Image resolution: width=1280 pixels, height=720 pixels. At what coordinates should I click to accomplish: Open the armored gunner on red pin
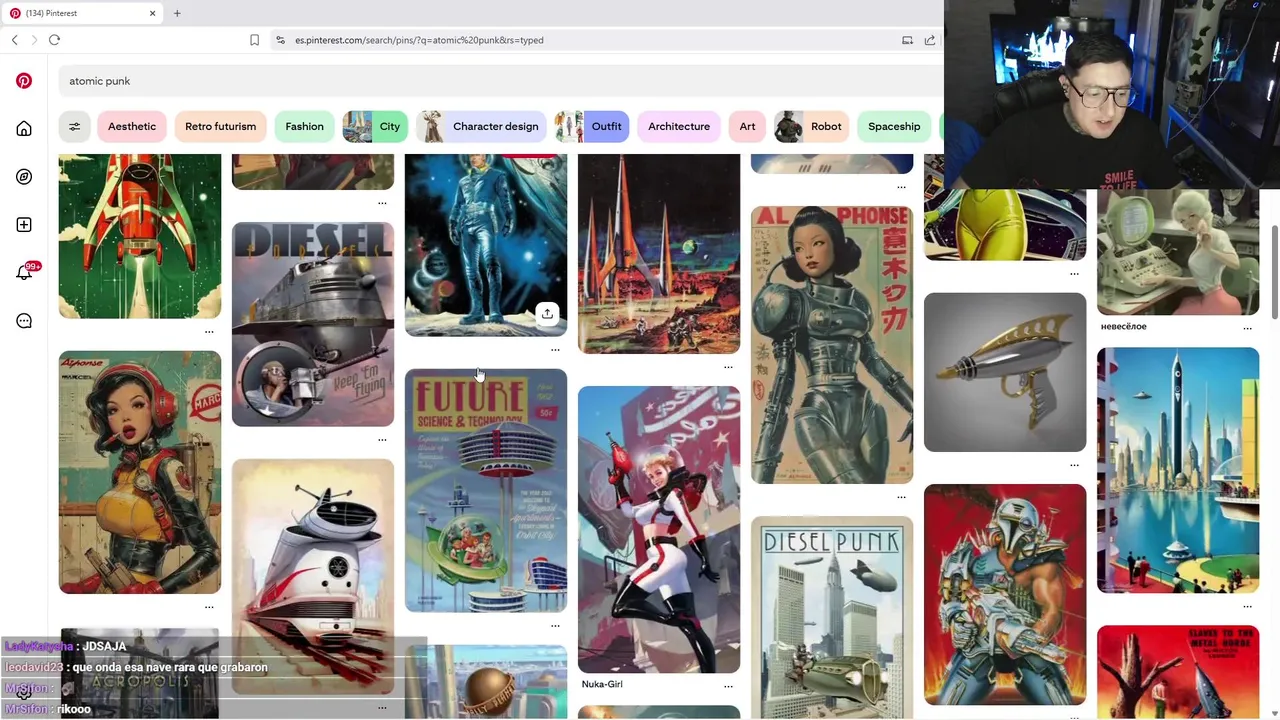[1005, 595]
